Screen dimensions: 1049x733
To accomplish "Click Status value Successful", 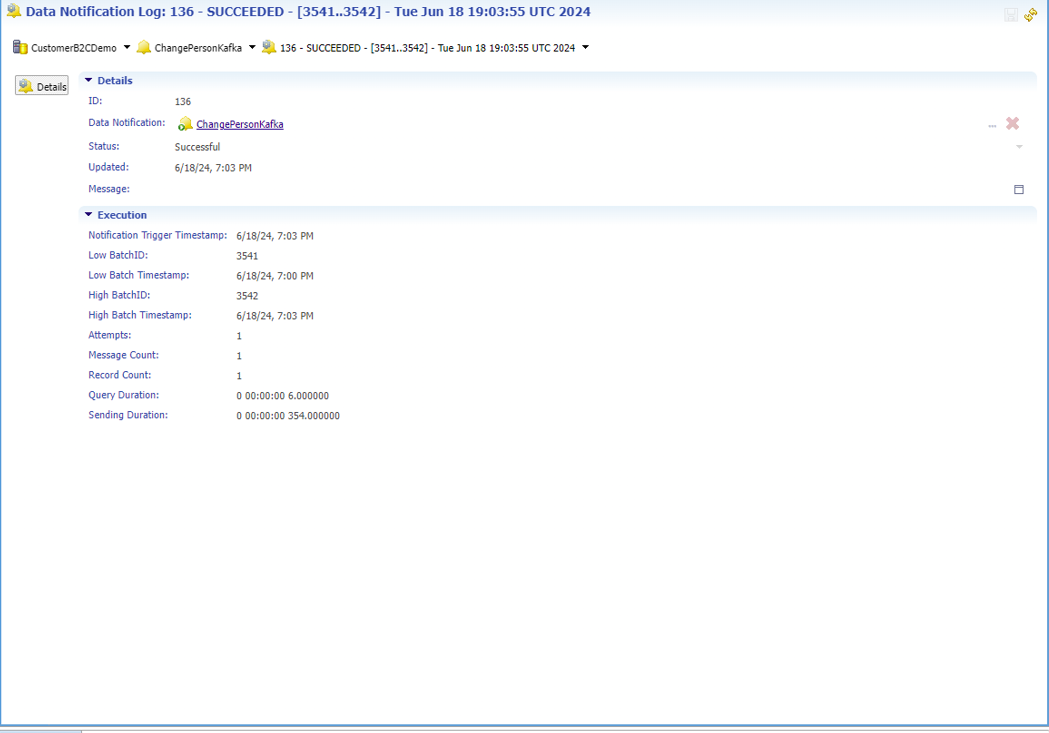I will pyautogui.click(x=197, y=146).
